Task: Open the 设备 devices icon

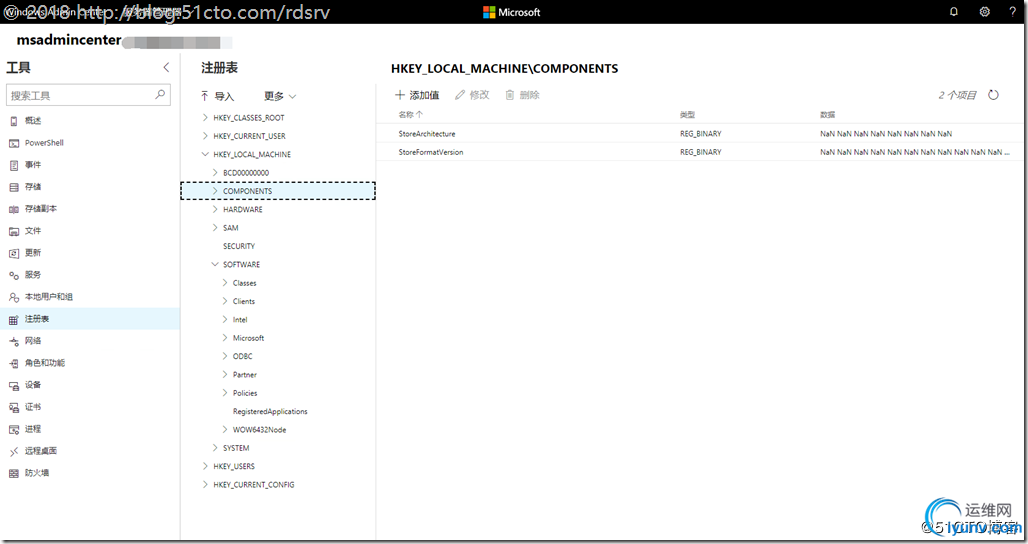Action: coord(14,385)
